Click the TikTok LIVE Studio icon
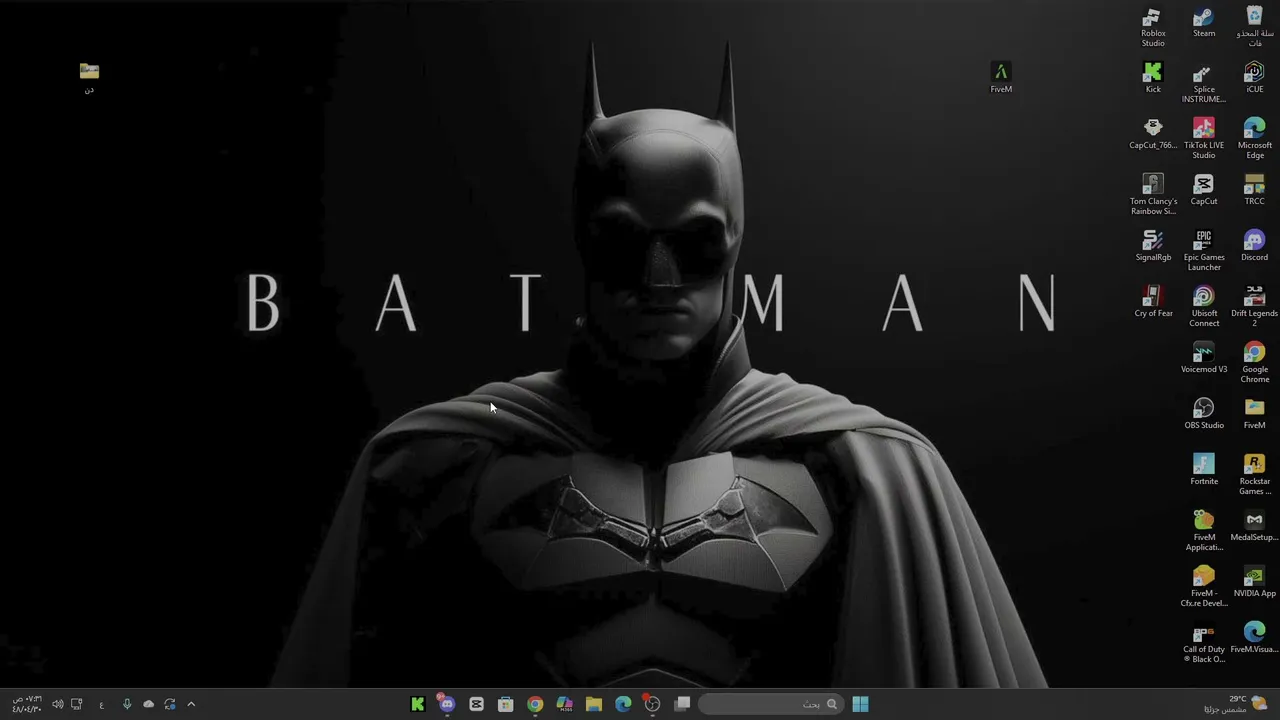 [1204, 138]
